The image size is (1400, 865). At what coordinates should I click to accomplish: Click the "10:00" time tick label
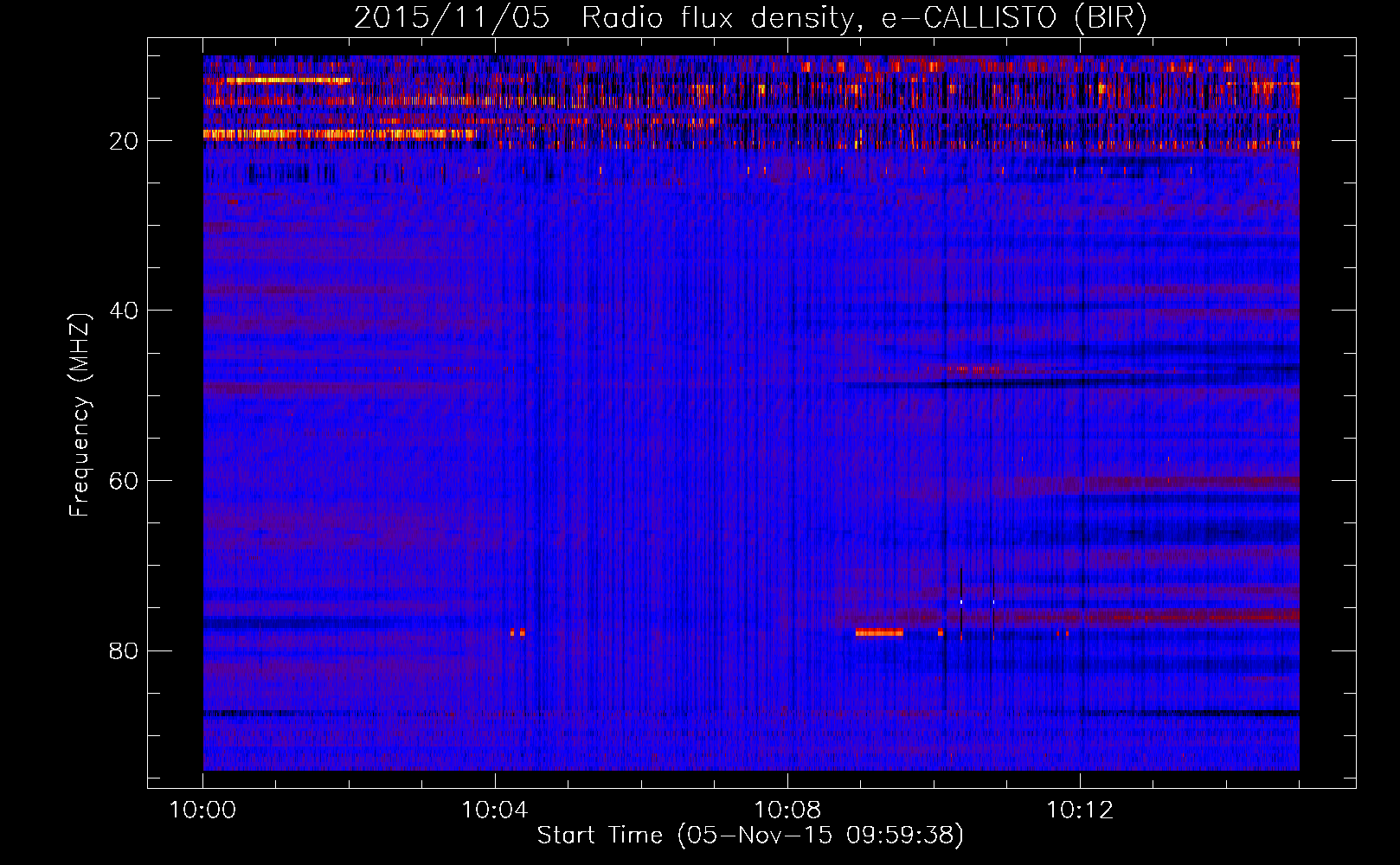[x=202, y=810]
